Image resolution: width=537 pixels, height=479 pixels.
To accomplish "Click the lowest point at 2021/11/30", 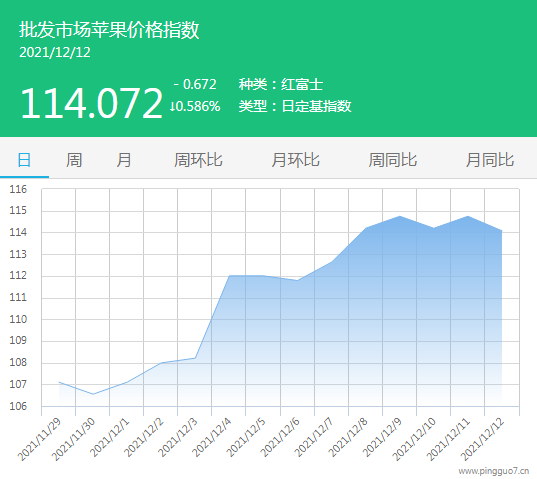I will pos(93,394).
